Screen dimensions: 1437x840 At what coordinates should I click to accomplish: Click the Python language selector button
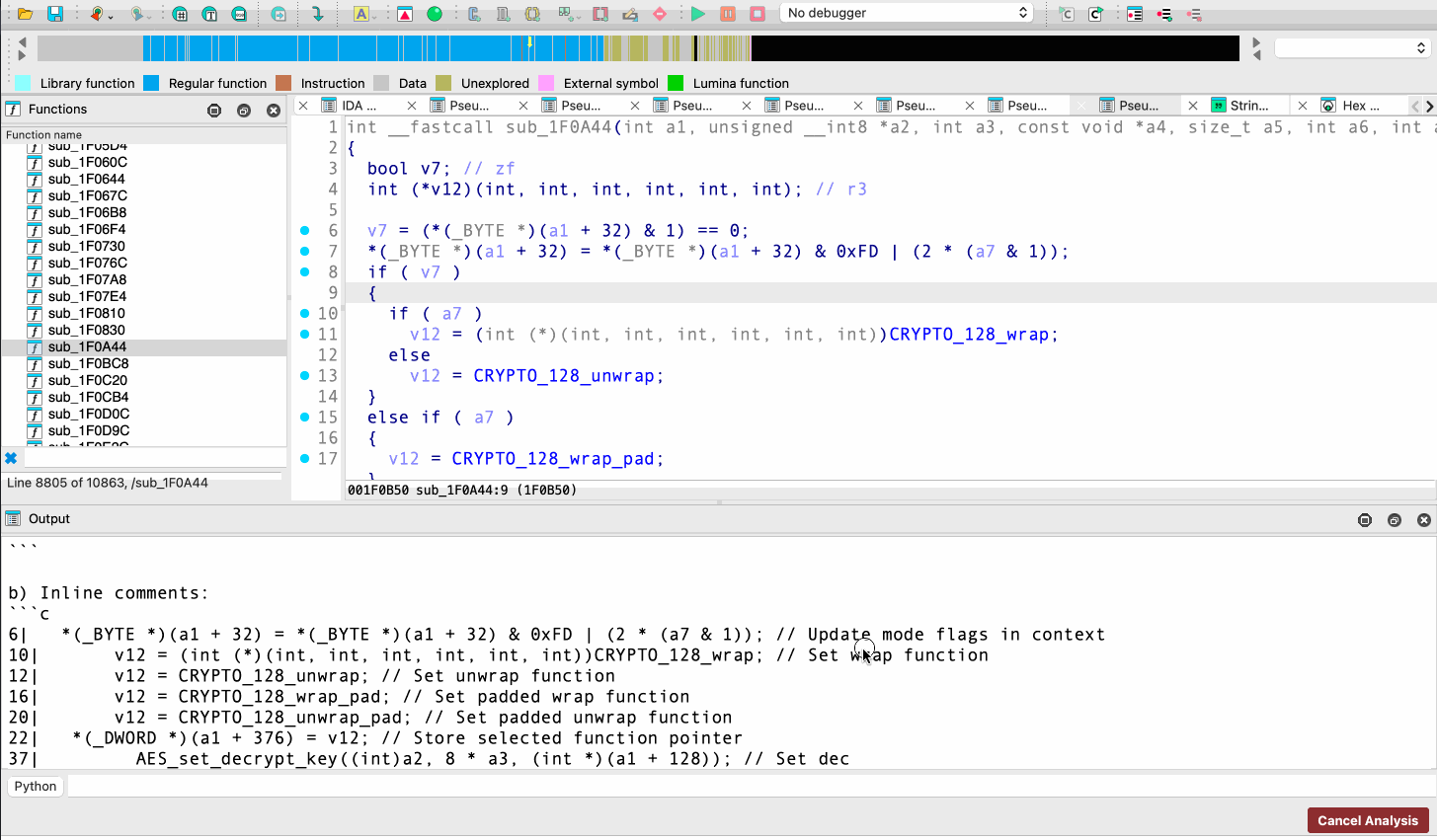click(x=36, y=787)
